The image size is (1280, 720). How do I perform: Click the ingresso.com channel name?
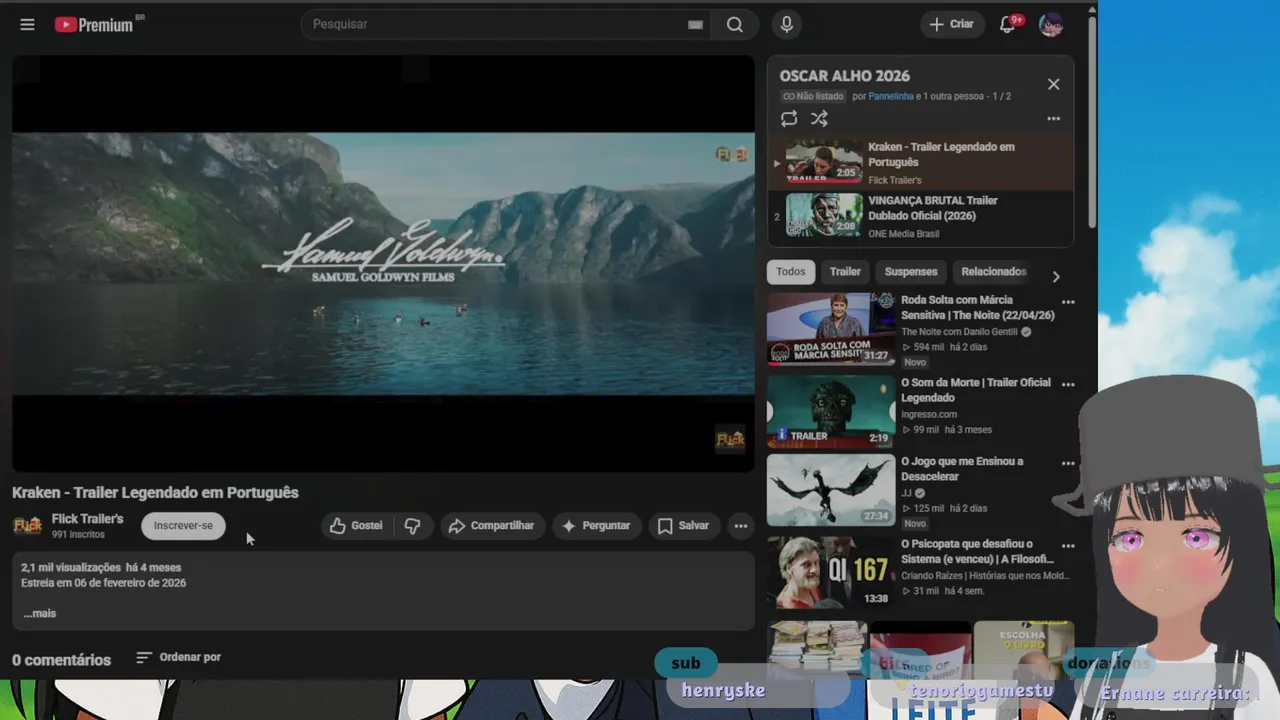[929, 414]
